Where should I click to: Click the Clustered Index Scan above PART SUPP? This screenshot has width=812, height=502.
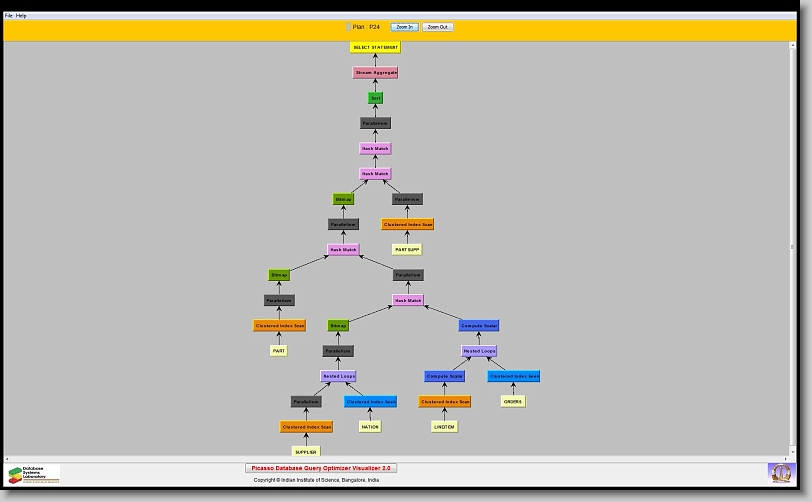[407, 224]
